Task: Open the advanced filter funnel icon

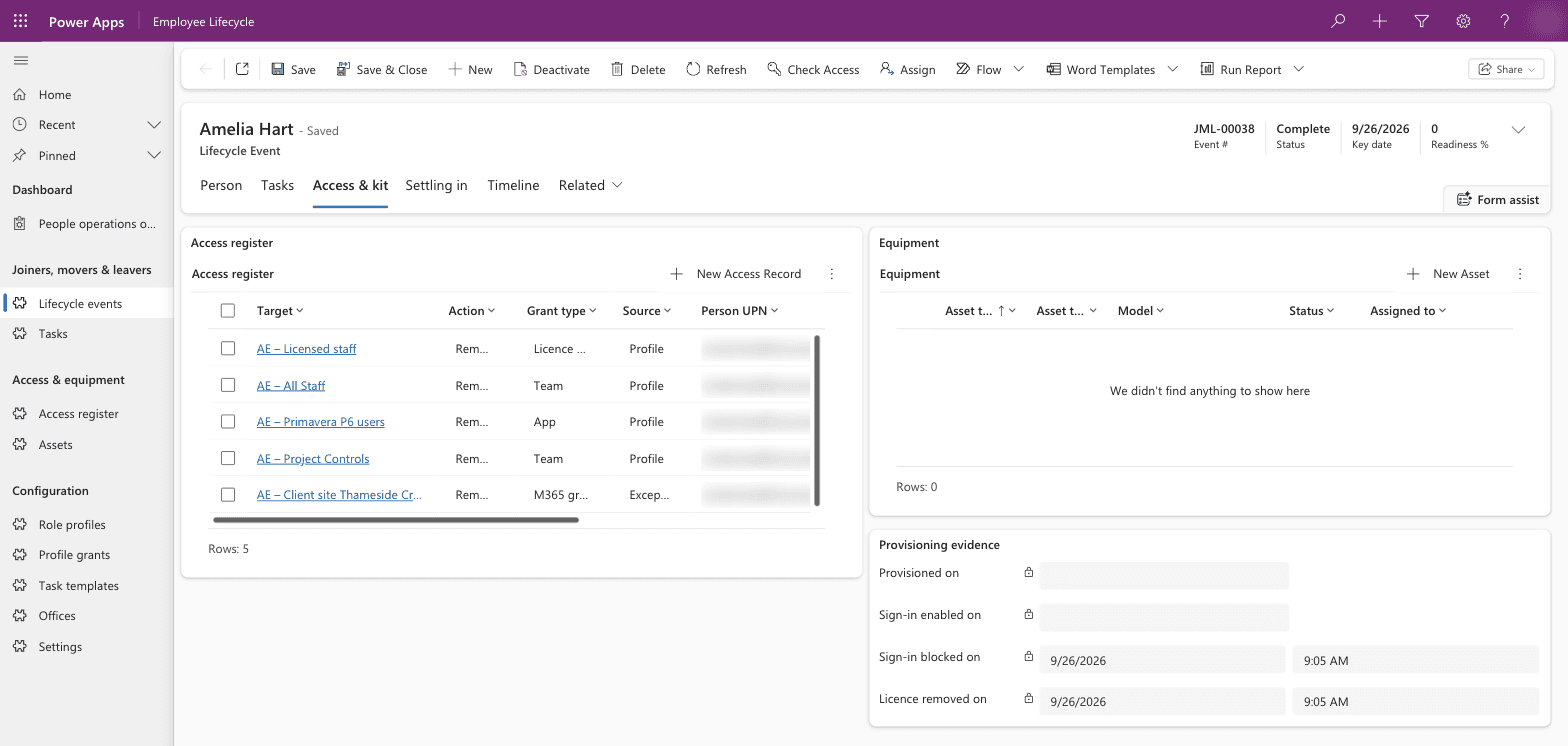Action: (x=1422, y=21)
